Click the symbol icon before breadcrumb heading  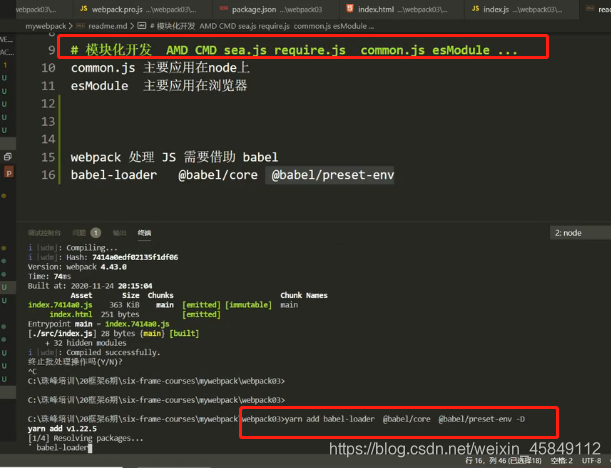tap(142, 26)
